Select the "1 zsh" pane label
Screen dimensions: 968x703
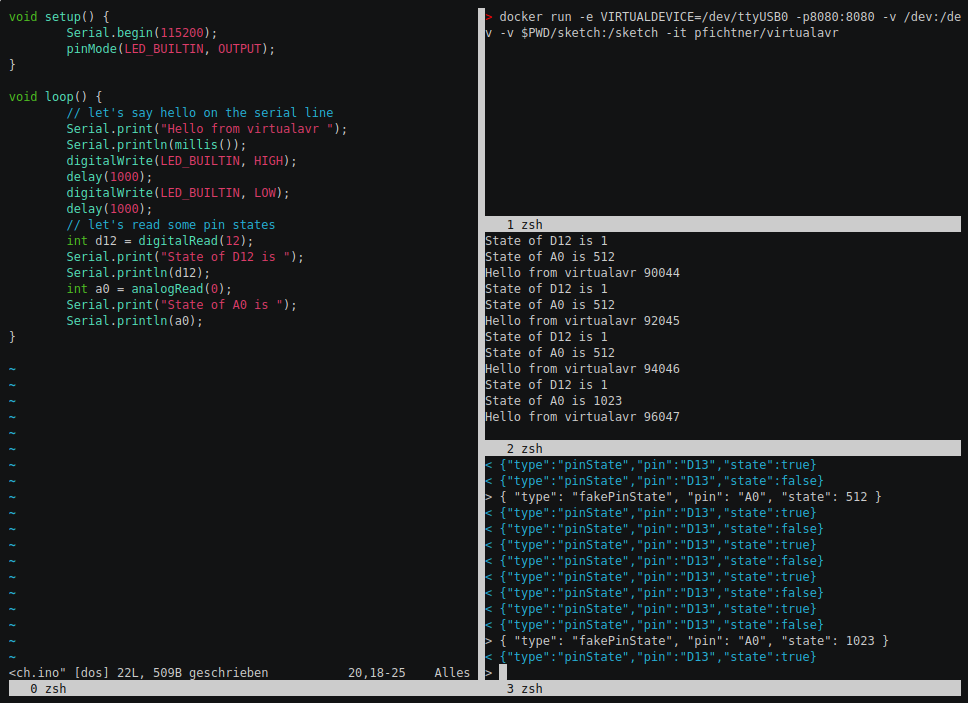[x=524, y=225]
